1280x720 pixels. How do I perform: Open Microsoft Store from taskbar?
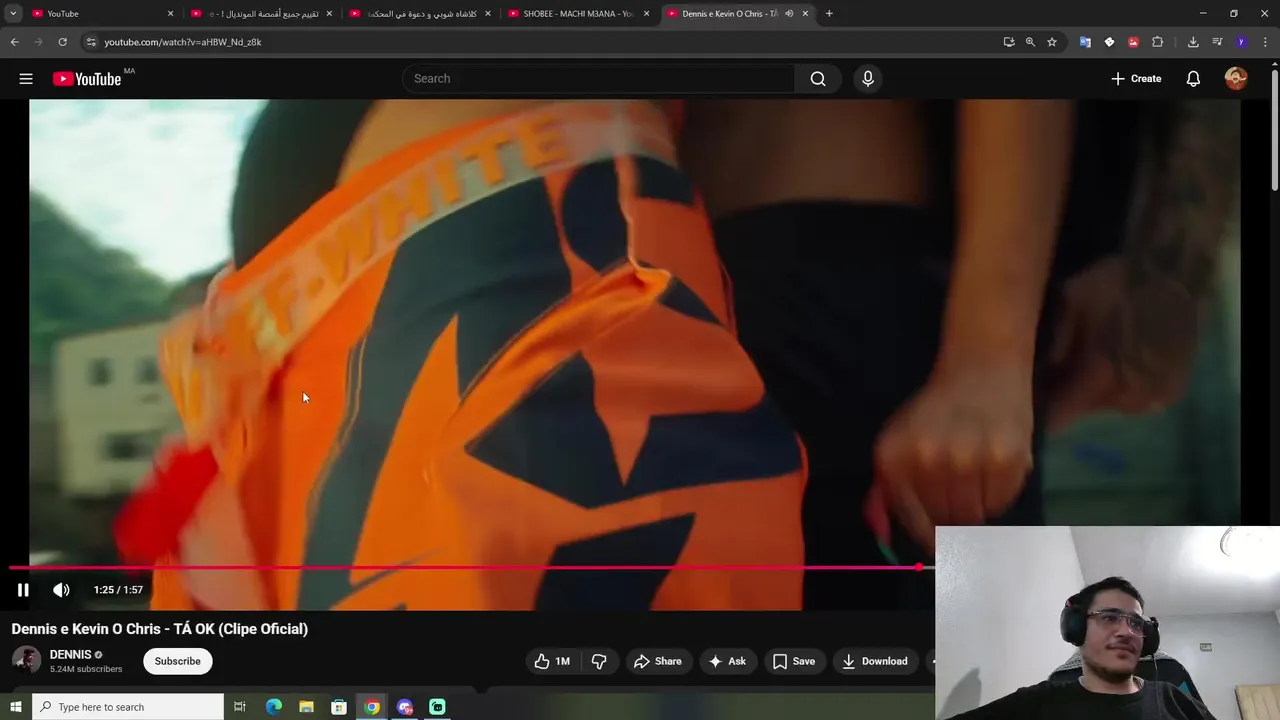pyautogui.click(x=339, y=707)
